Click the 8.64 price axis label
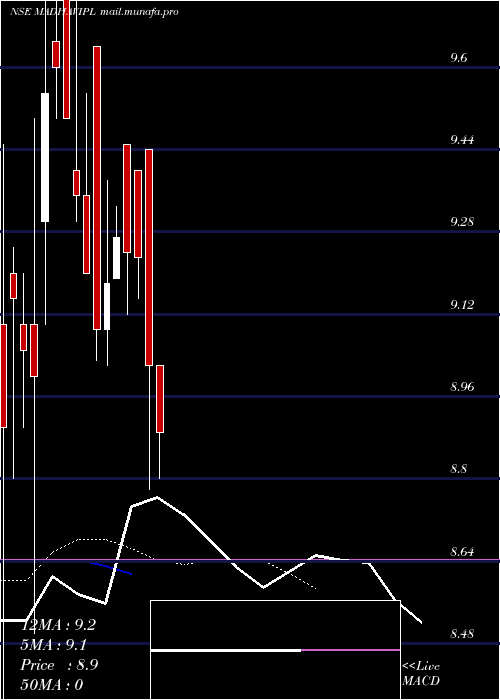The width and height of the screenshot is (500, 700). click(x=462, y=552)
